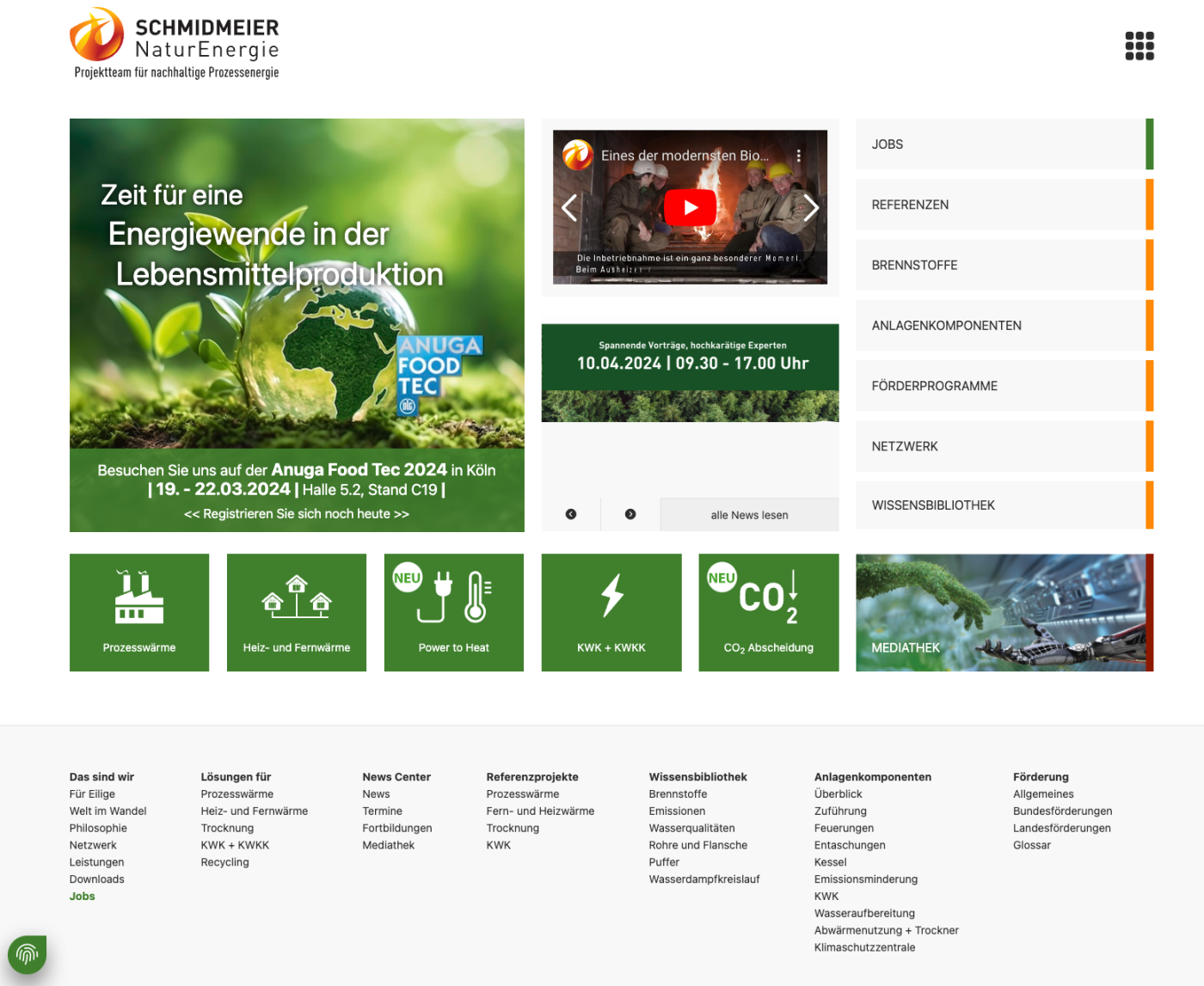Click the Anuga Food Tec banner
This screenshot has height=986, width=1204.
297,325
